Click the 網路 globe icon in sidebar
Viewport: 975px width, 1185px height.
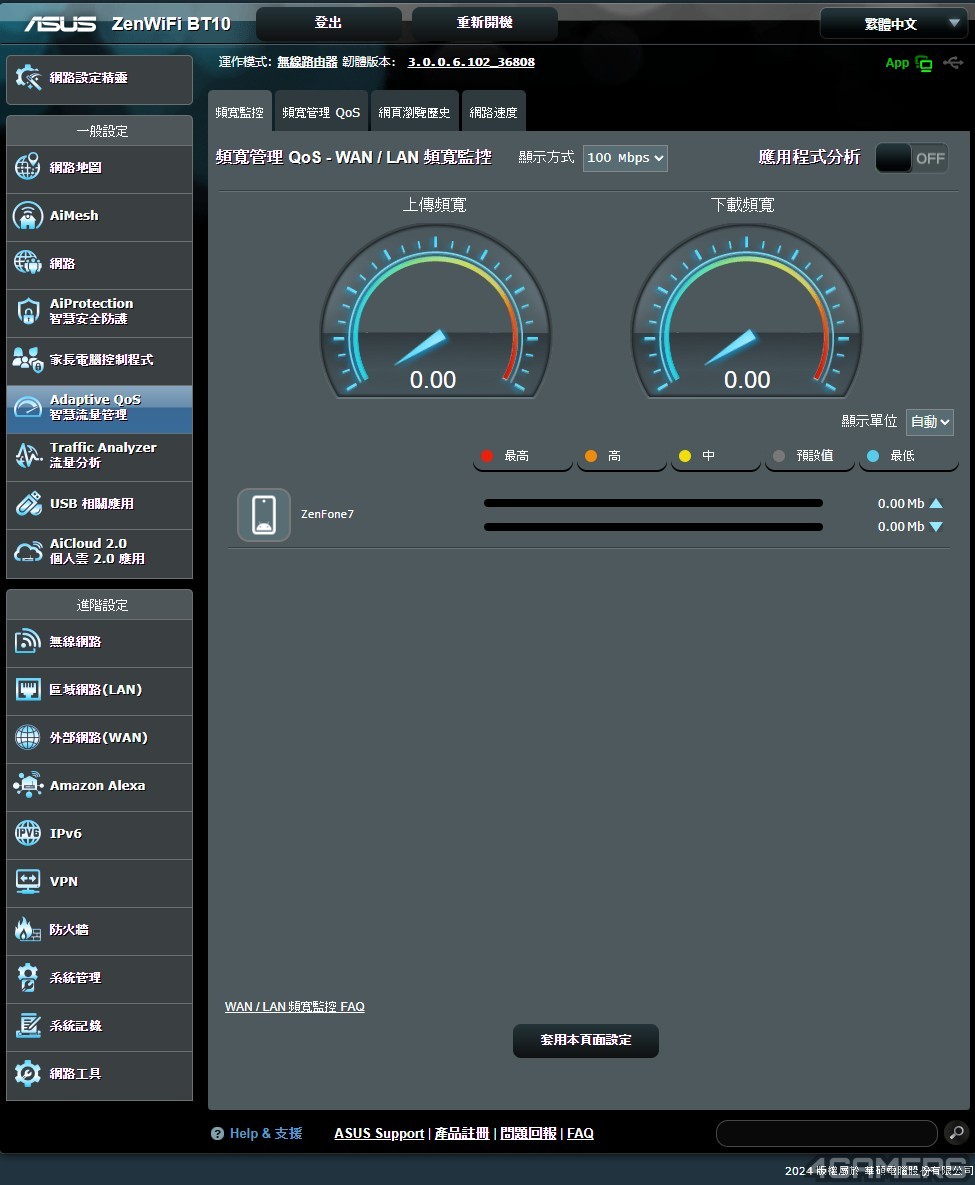(x=28, y=263)
